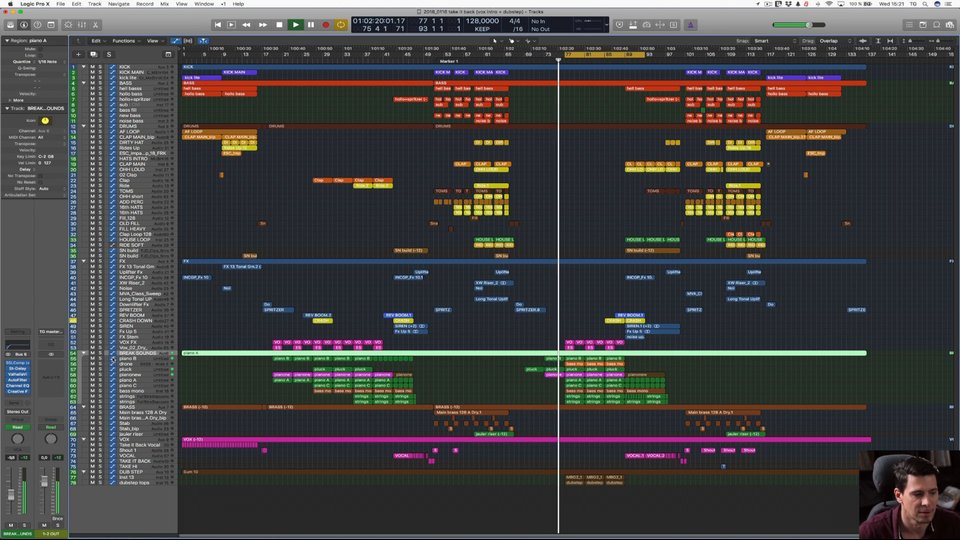Adjust horizontal zoom slider
The height and width of the screenshot is (540, 960).
[936, 41]
